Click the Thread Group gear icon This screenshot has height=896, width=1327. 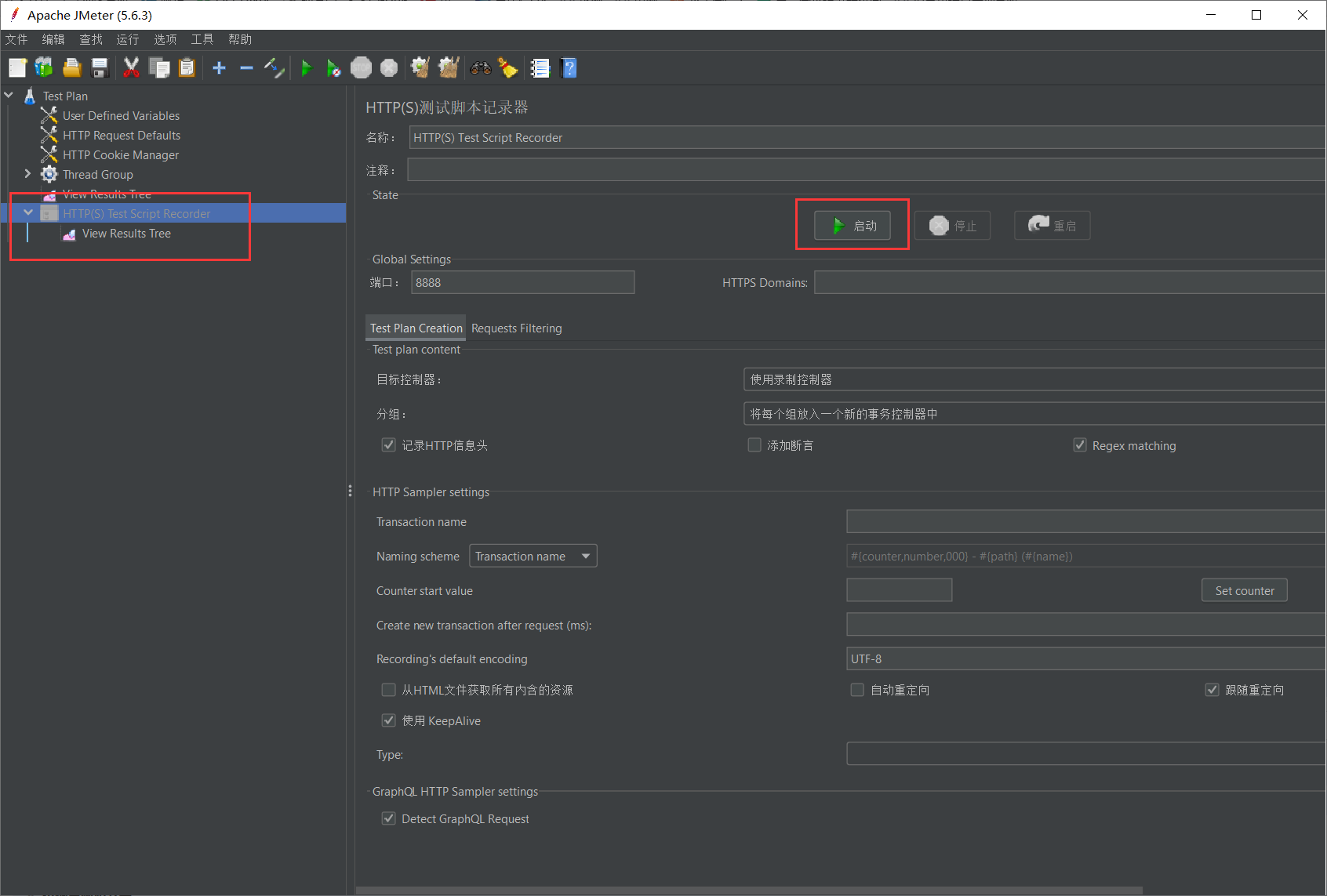point(49,174)
